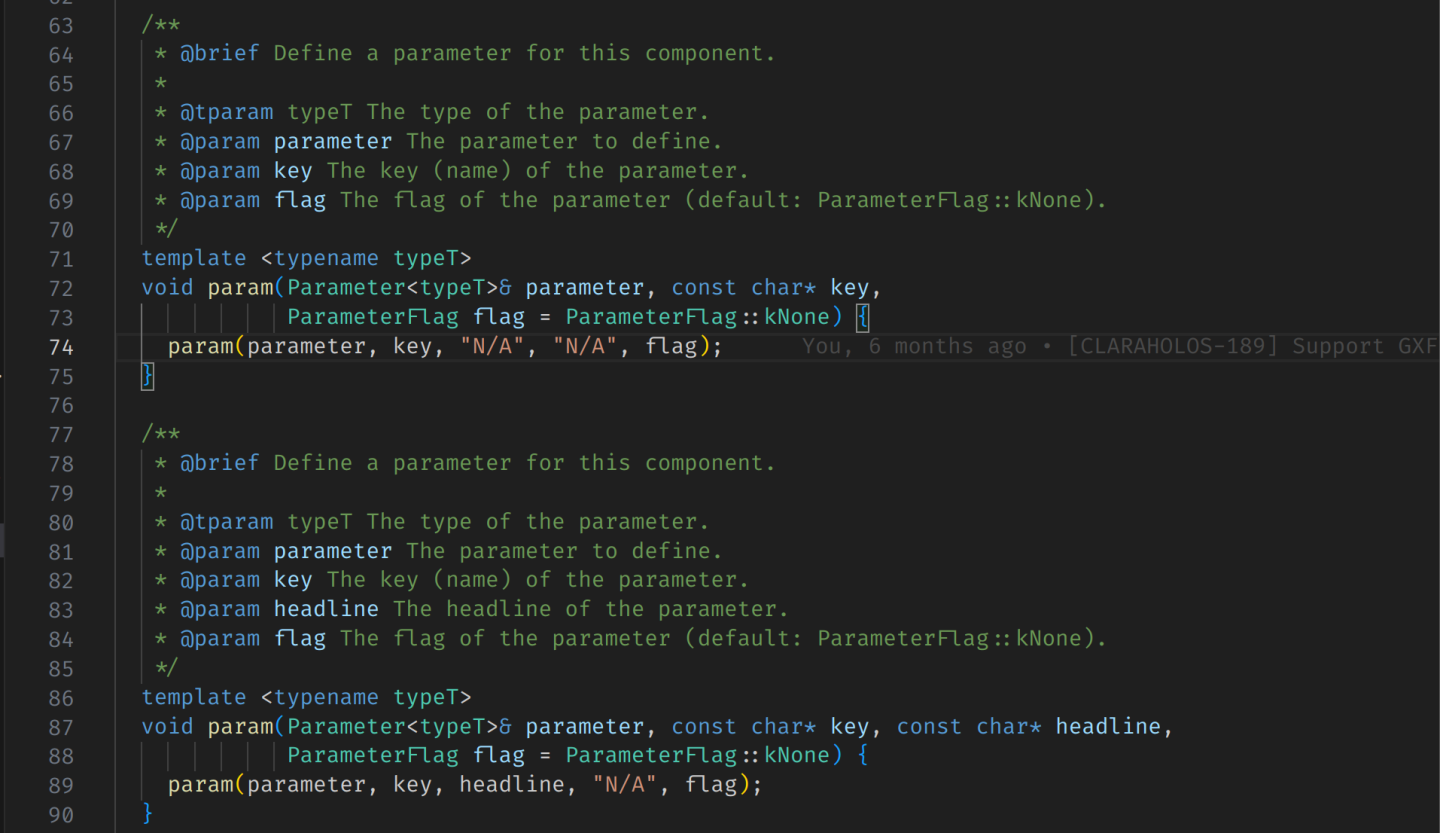This screenshot has width=1440, height=833.
Task: Click the word 'template' on line 71
Action: (193, 259)
